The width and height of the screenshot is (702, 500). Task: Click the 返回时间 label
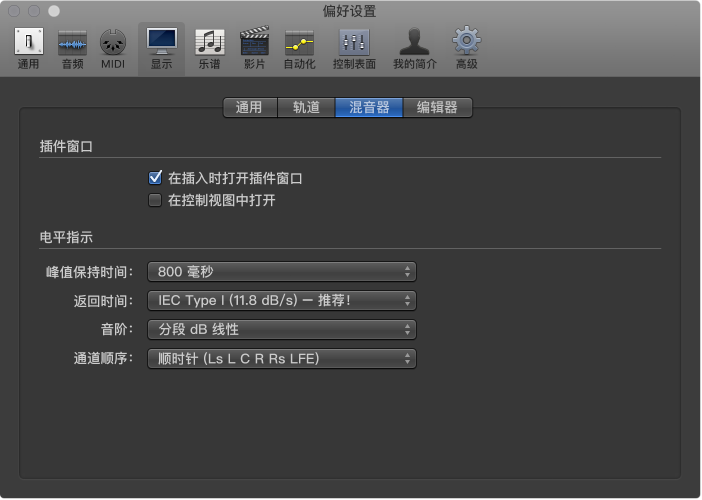coord(103,301)
